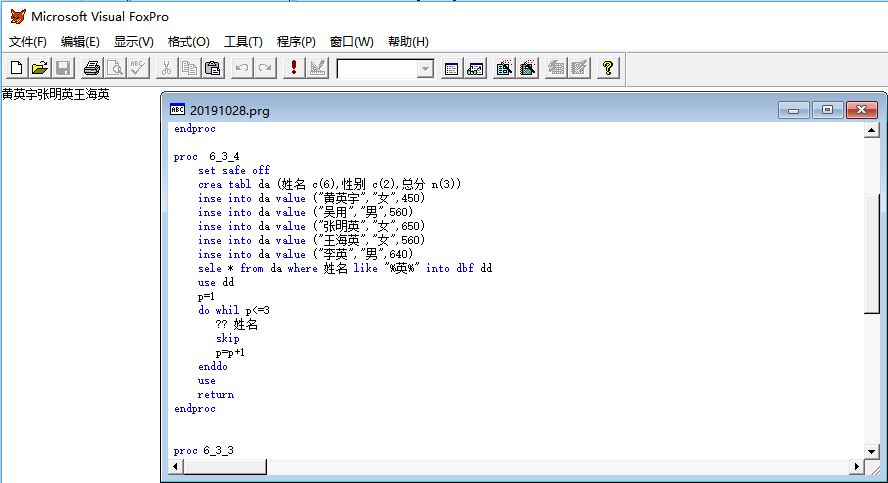Image resolution: width=888 pixels, height=483 pixels.
Task: Minimize the 20191028.prg editor window
Action: [x=793, y=110]
